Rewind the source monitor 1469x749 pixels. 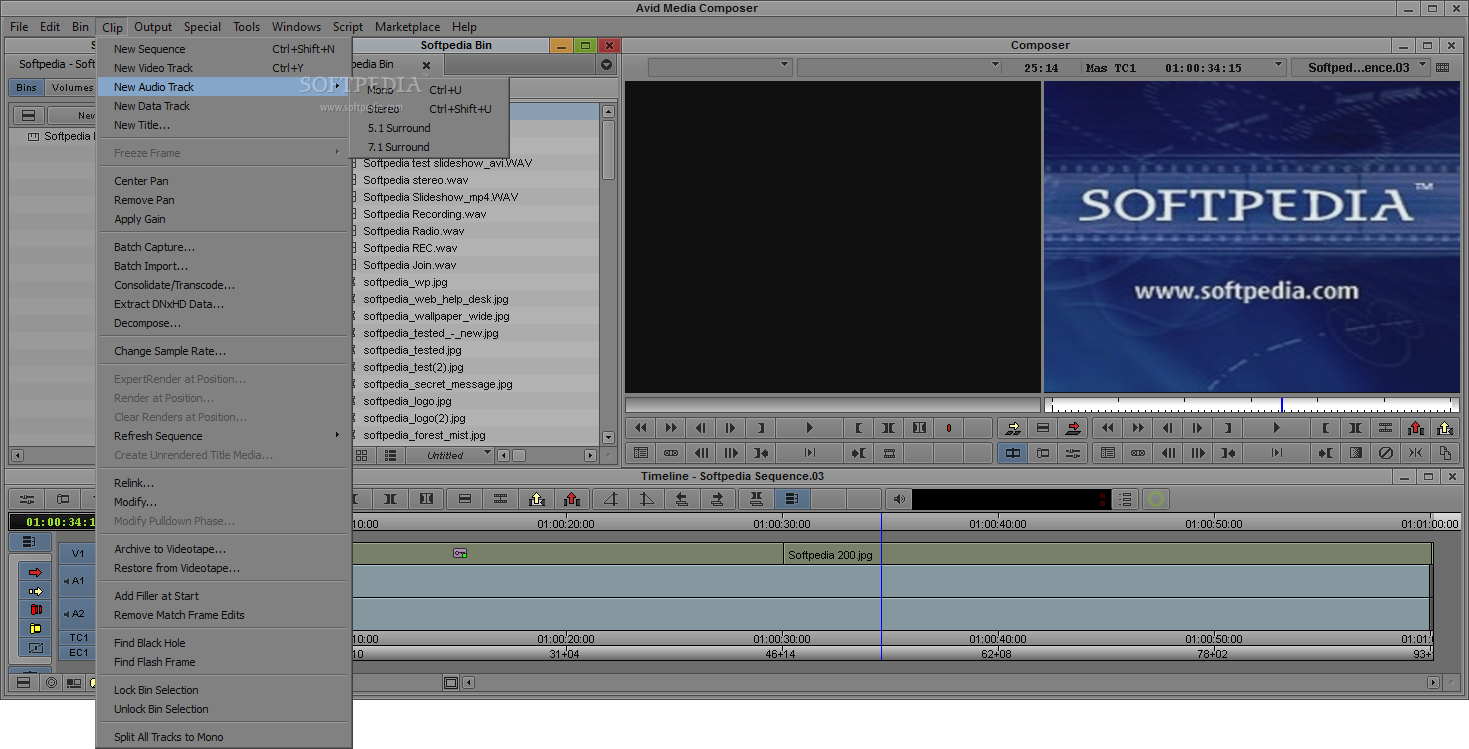(641, 428)
